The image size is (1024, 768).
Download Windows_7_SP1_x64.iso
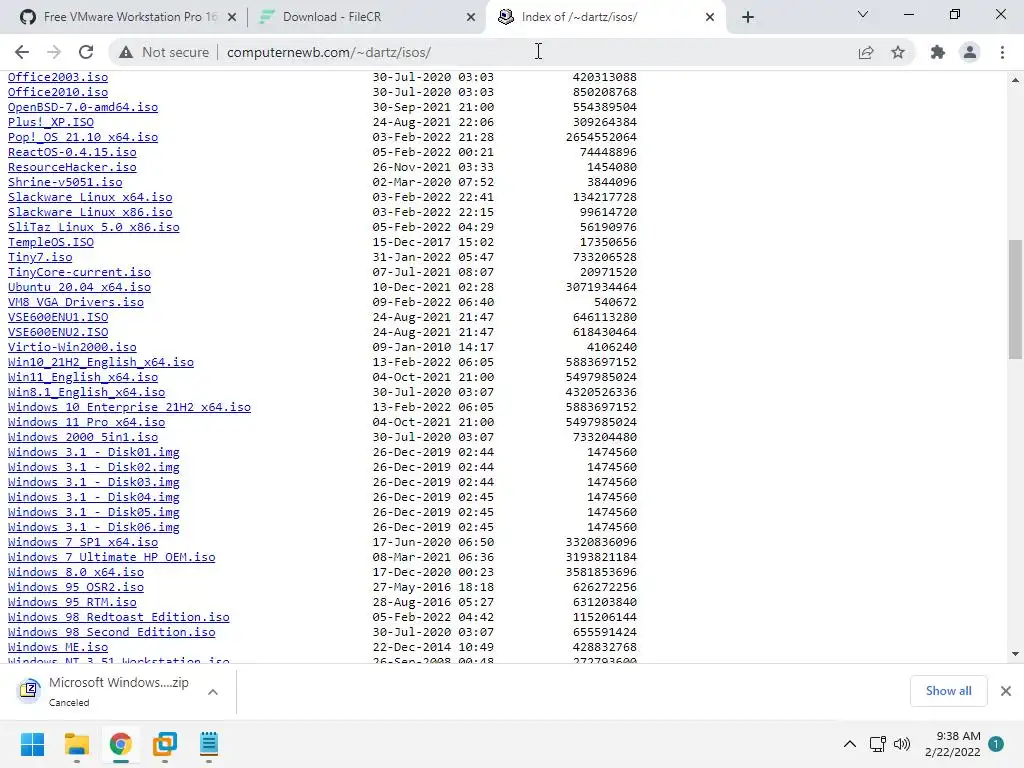click(x=83, y=543)
